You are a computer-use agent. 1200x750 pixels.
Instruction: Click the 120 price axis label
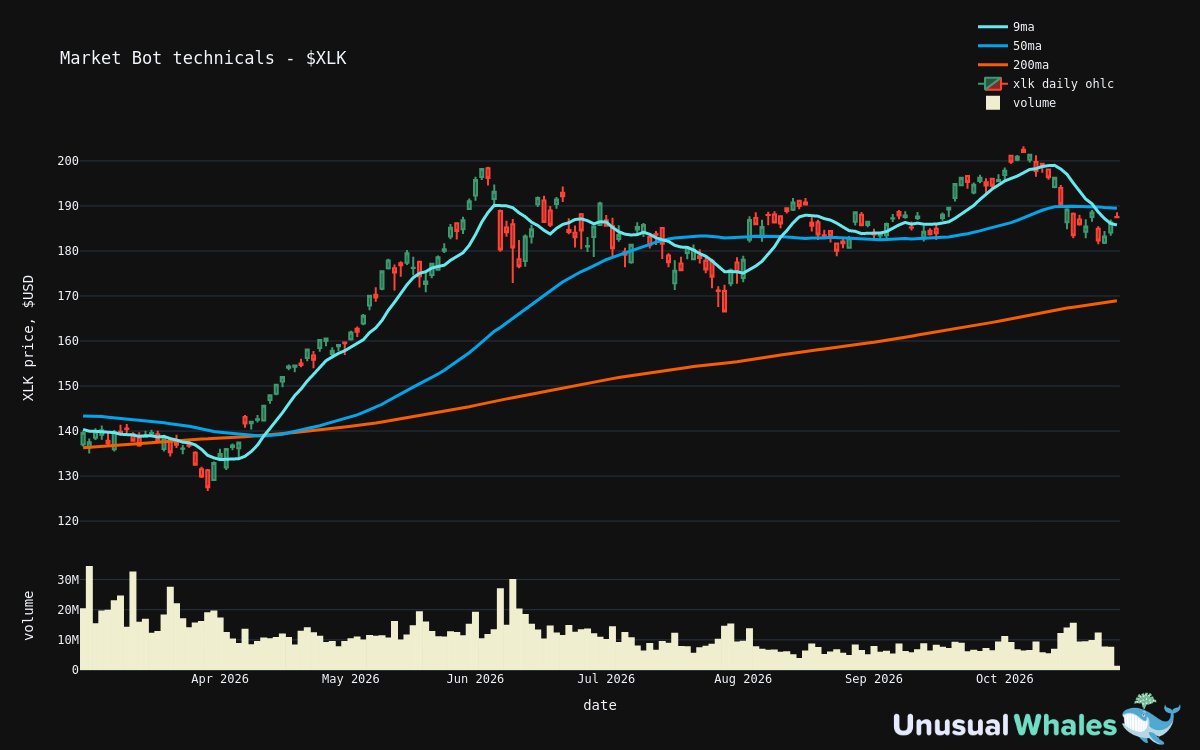click(x=68, y=521)
